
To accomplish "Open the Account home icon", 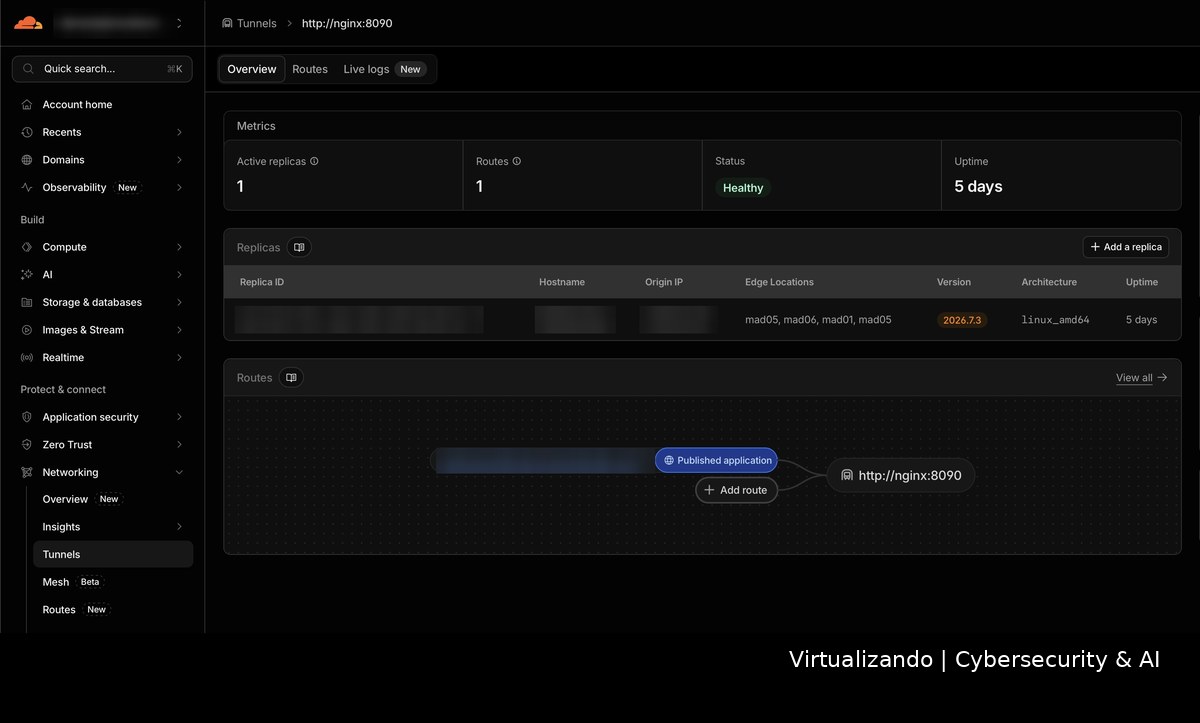I will (x=27, y=104).
